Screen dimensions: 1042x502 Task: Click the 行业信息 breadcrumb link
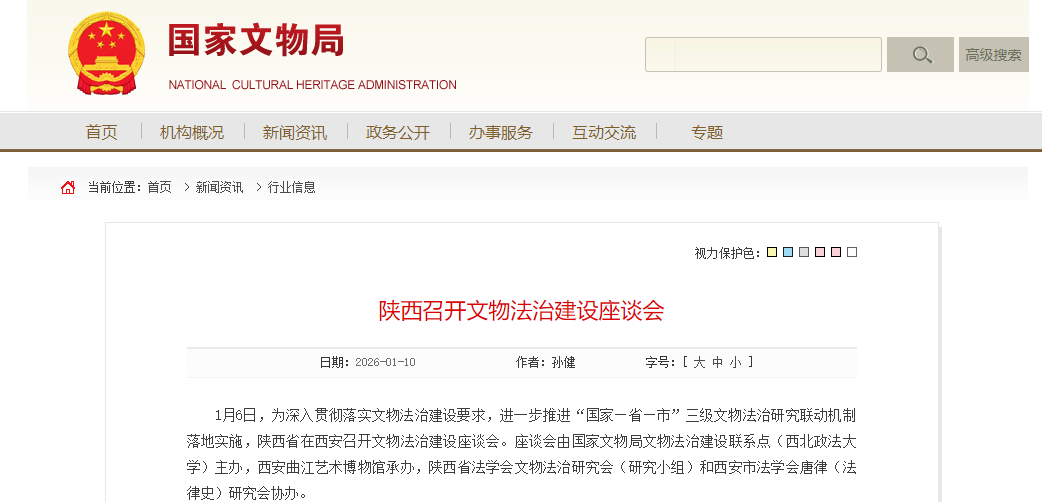pos(292,187)
